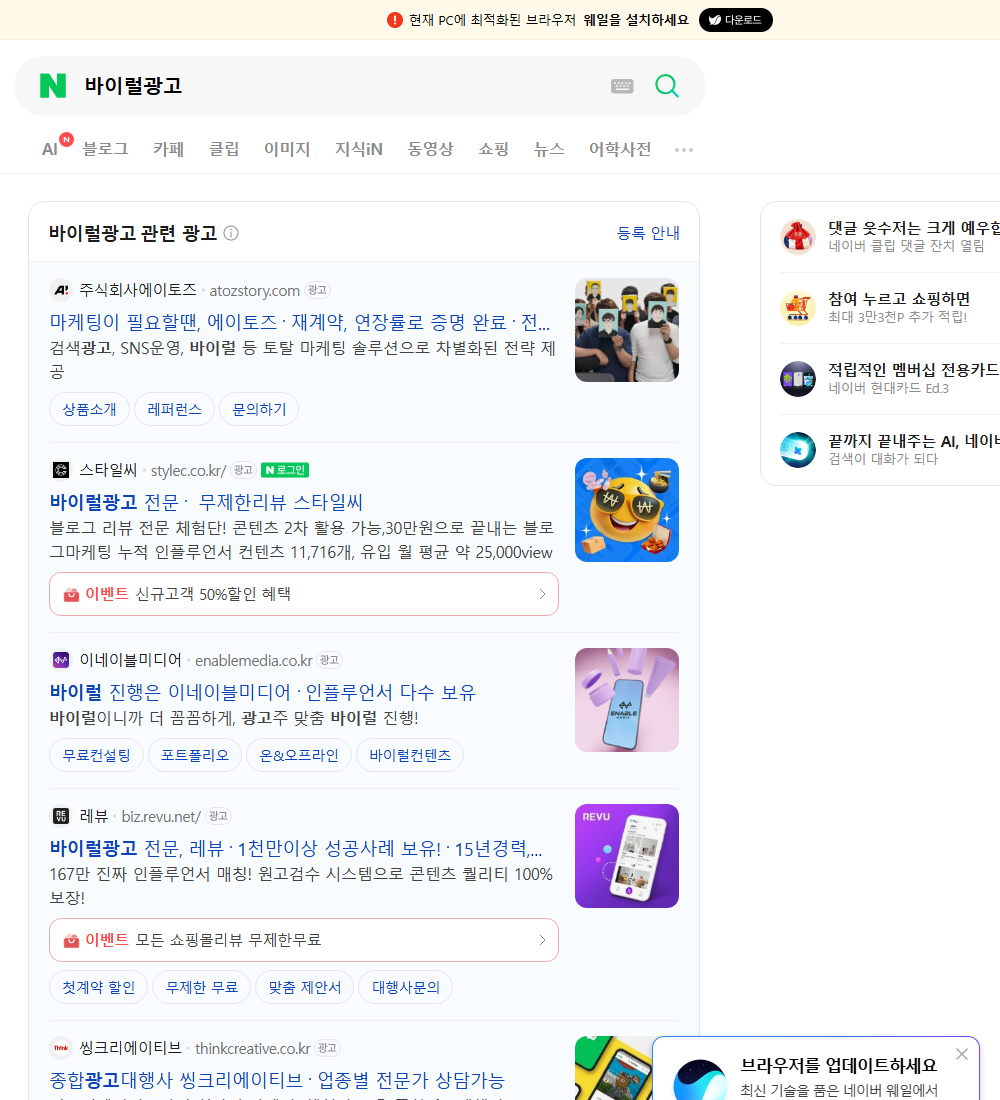Click the 끝까지 끝내주는 AI promo icon
This screenshot has height=1100, width=1000.
tap(798, 450)
